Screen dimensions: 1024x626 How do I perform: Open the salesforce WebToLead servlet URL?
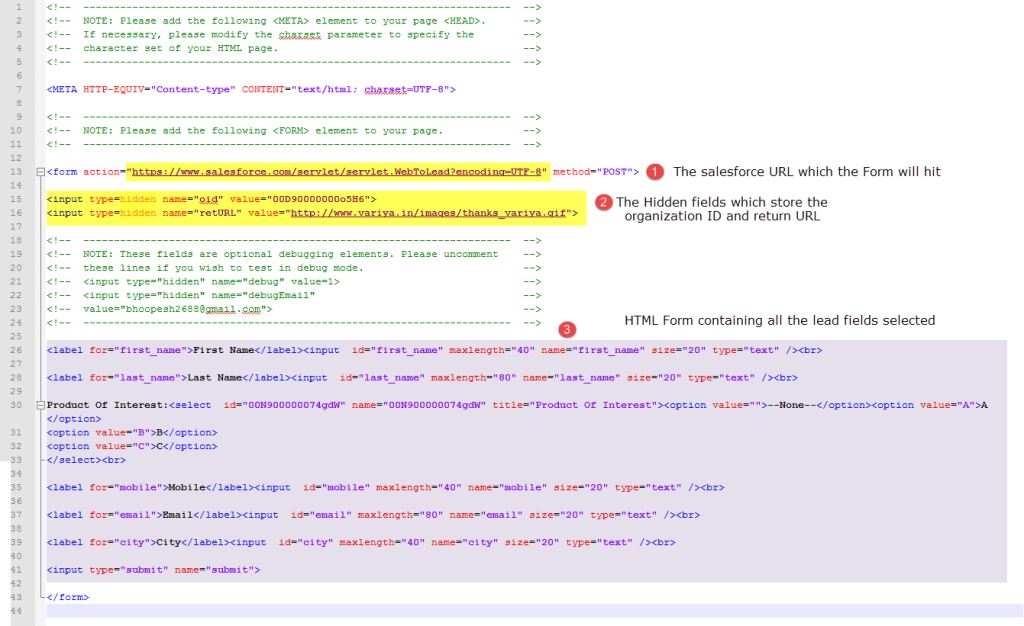(338, 172)
